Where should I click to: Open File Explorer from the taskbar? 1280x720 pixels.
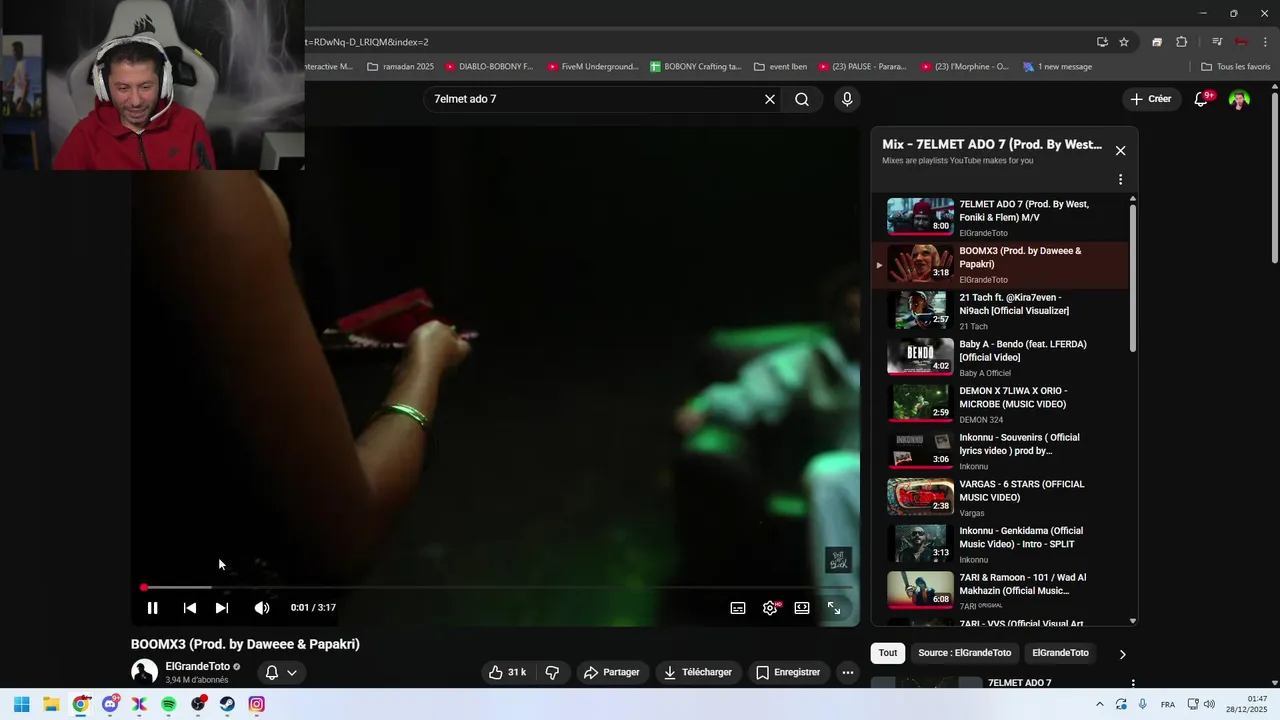[x=51, y=704]
